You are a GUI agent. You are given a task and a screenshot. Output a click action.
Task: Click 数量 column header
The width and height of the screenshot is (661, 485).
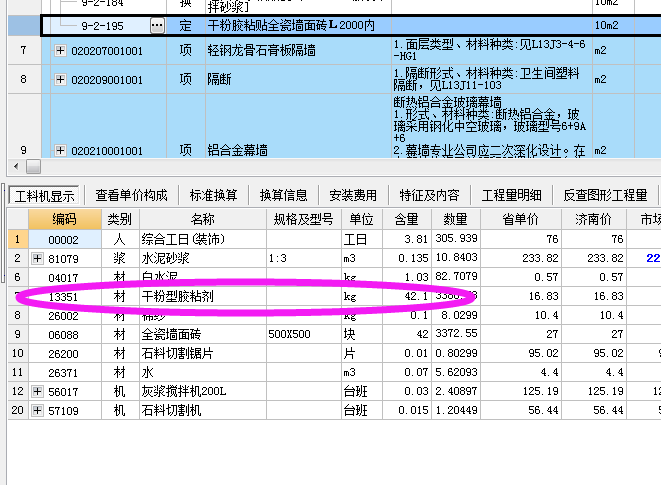[456, 219]
